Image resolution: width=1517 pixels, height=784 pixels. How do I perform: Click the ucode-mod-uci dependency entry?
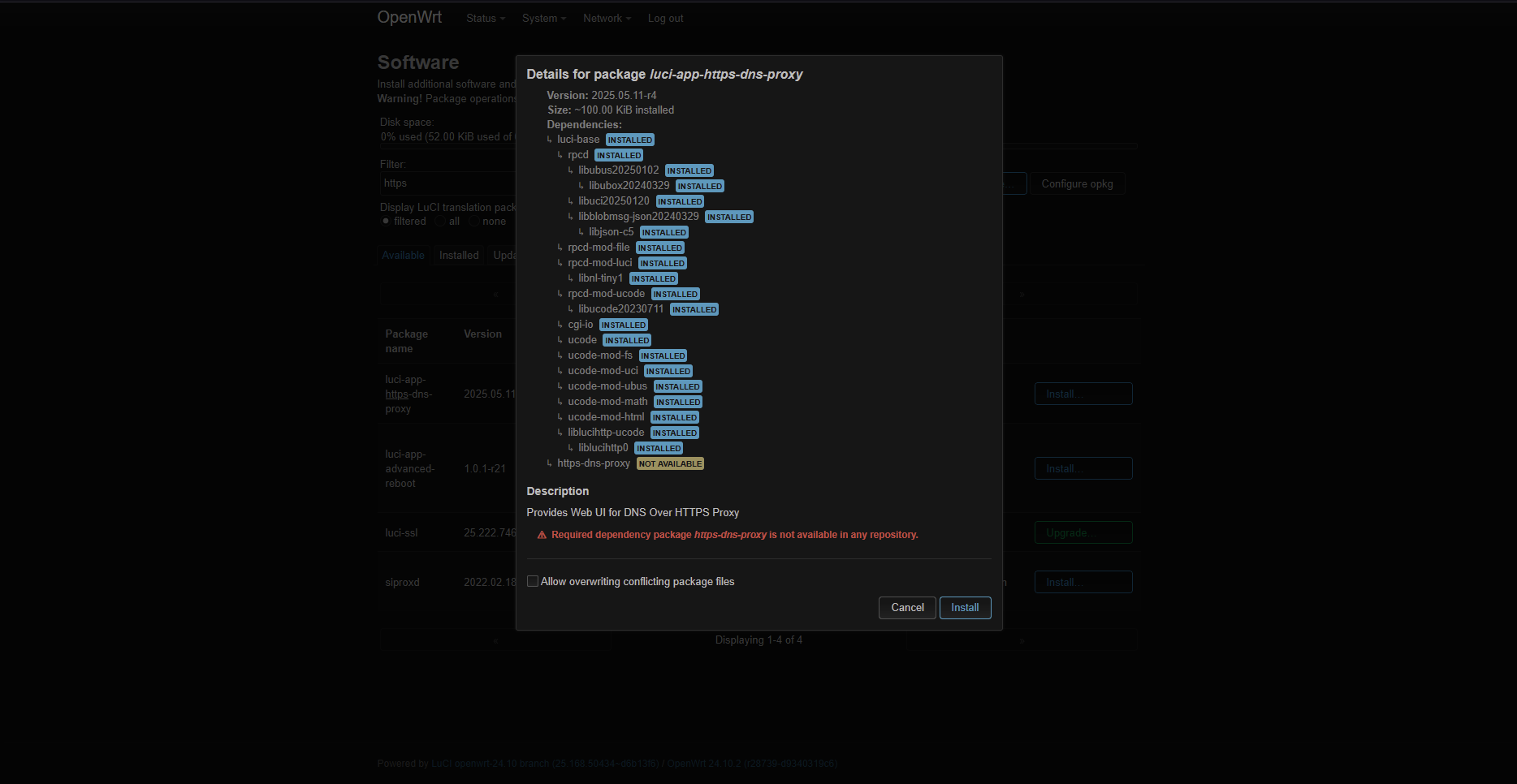coord(603,371)
